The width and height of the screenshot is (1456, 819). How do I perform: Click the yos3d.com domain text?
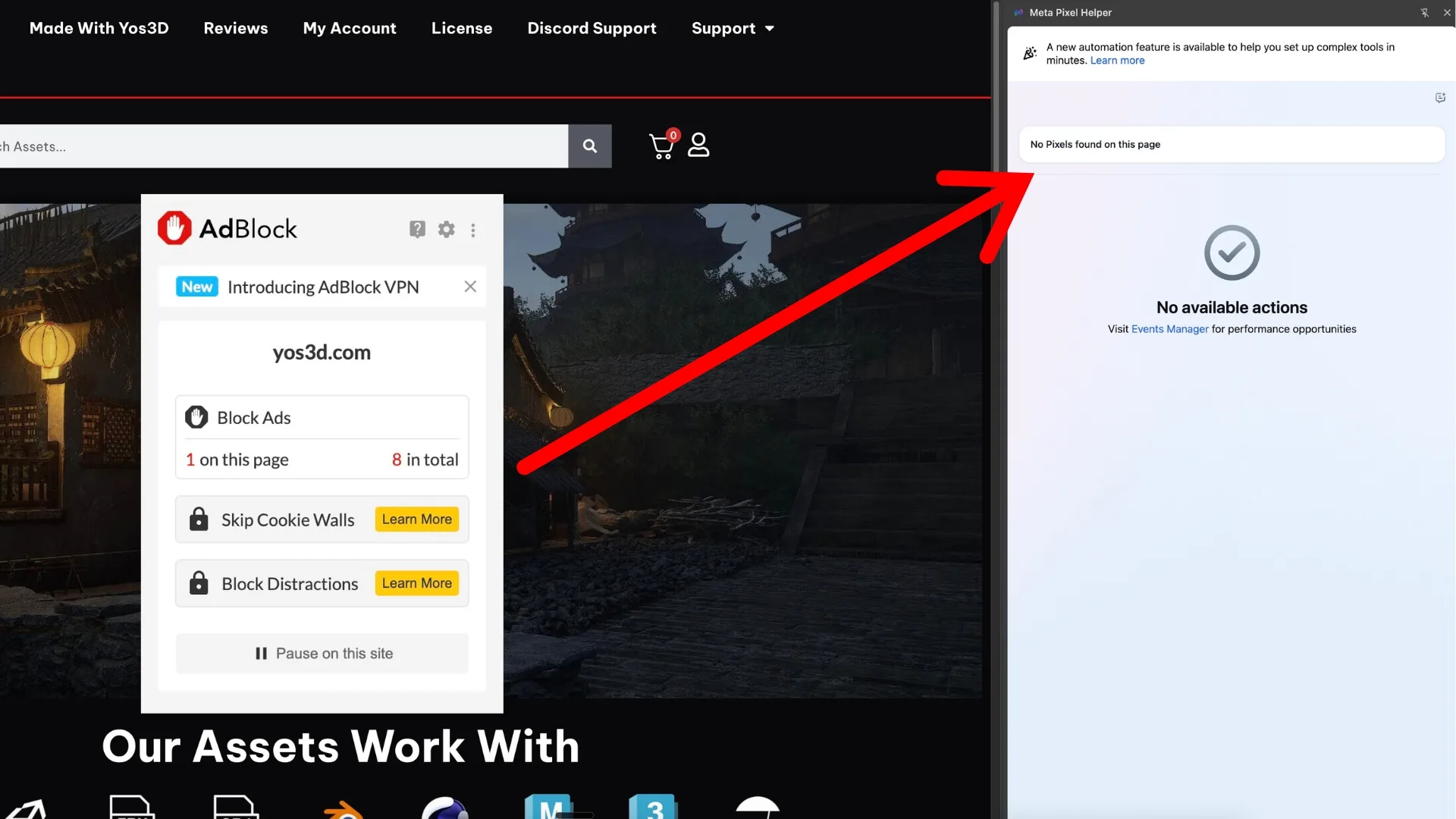point(322,353)
